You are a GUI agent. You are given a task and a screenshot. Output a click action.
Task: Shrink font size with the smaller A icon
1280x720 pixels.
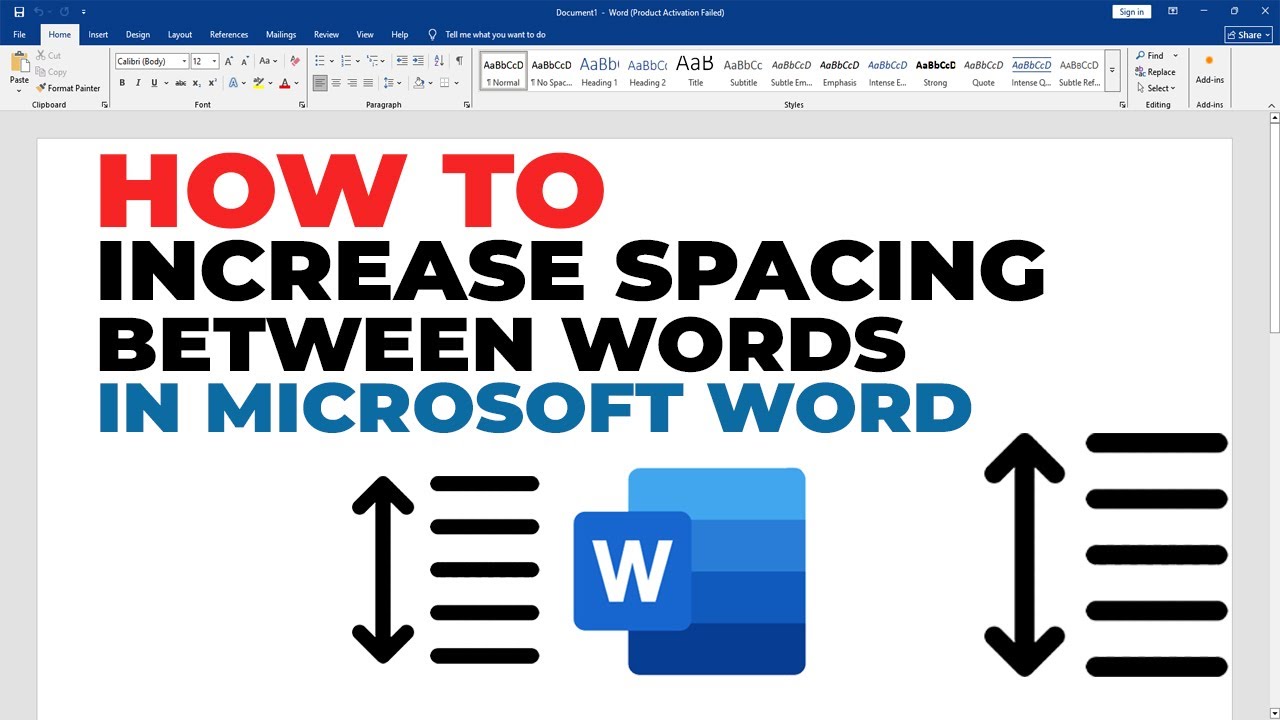point(245,61)
